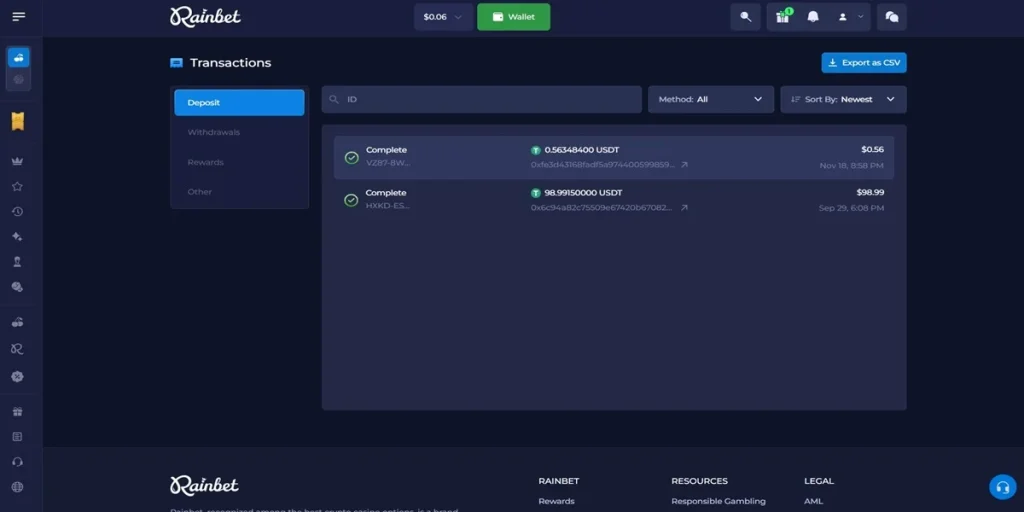
Task: Click the gray cherries slots icon
Action: (18, 322)
